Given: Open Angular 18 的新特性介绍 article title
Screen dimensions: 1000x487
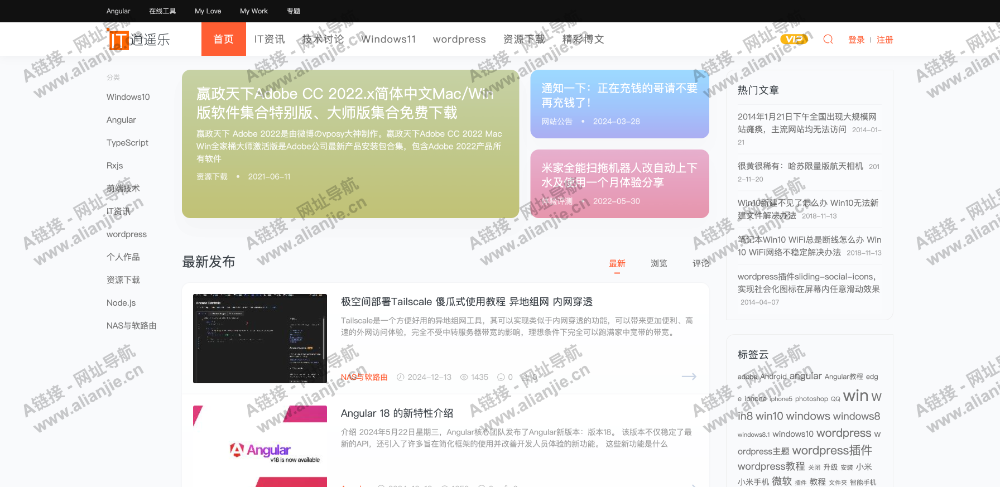Looking at the screenshot, I should pos(397,413).
